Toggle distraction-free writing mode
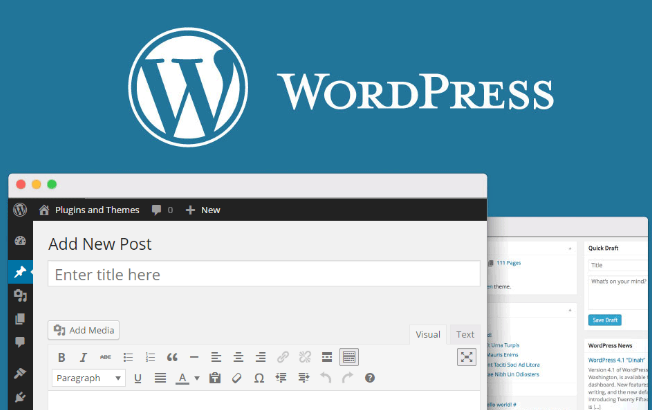Viewport: 652px width, 410px height. tap(467, 357)
